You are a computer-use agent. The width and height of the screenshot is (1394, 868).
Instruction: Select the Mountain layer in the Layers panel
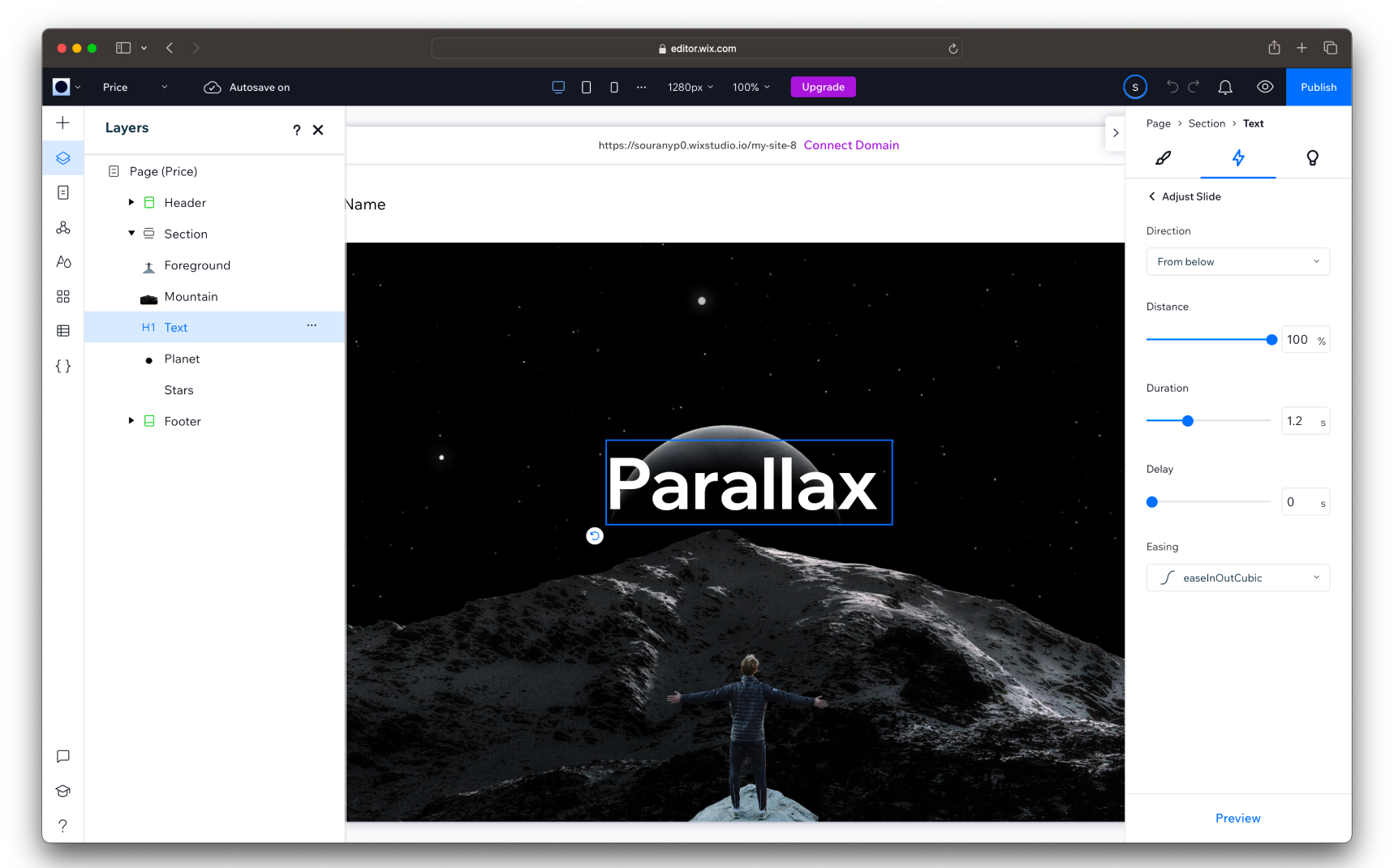click(191, 296)
